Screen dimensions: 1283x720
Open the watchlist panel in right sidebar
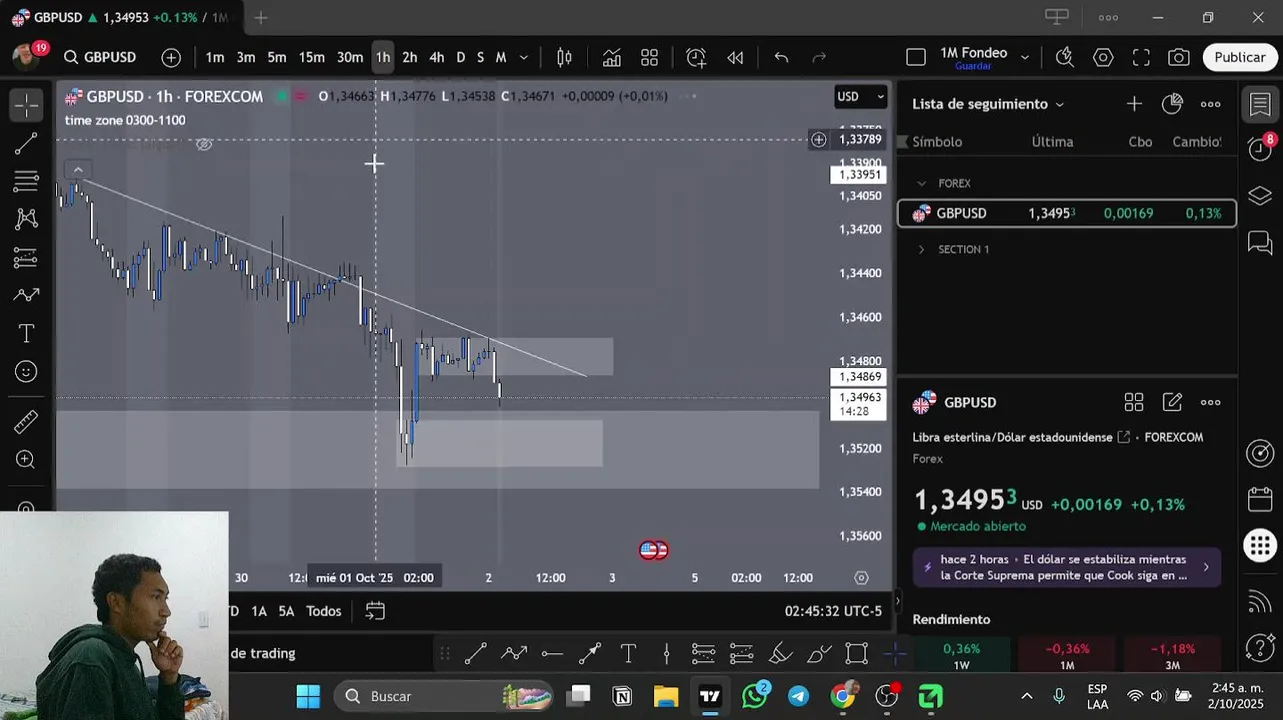1260,104
